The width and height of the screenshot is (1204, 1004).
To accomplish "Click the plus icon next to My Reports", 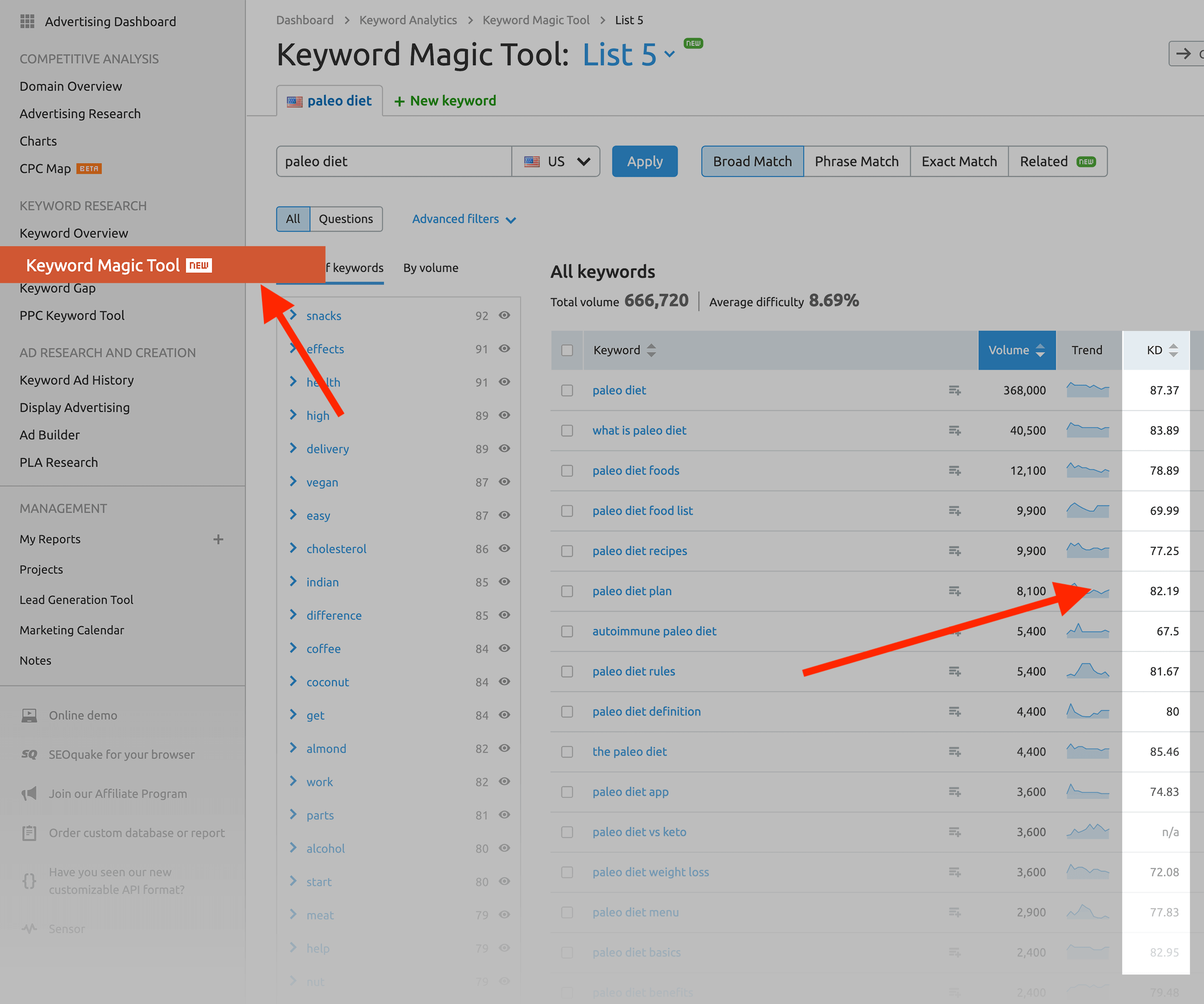I will pyautogui.click(x=218, y=539).
